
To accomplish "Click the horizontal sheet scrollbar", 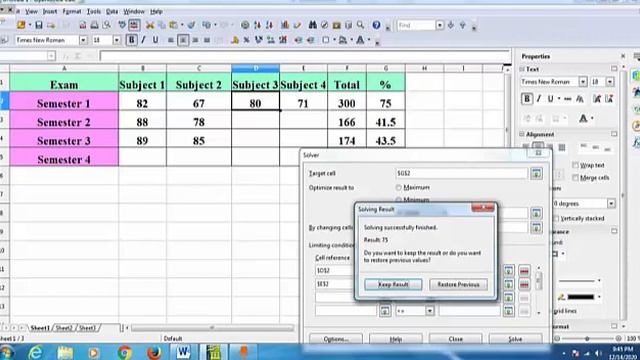I will click(212, 328).
